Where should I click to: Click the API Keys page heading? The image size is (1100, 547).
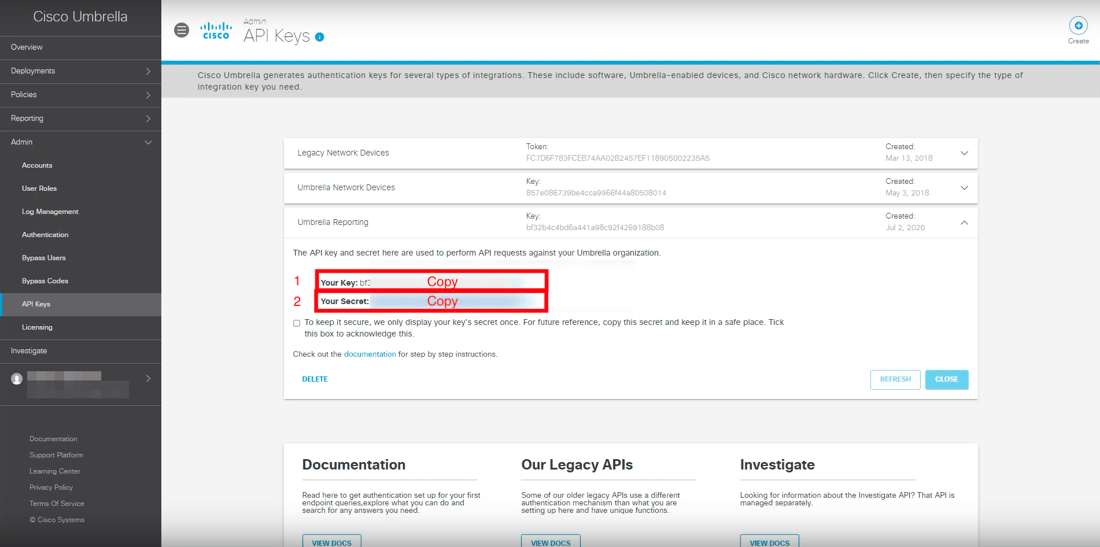[x=276, y=36]
